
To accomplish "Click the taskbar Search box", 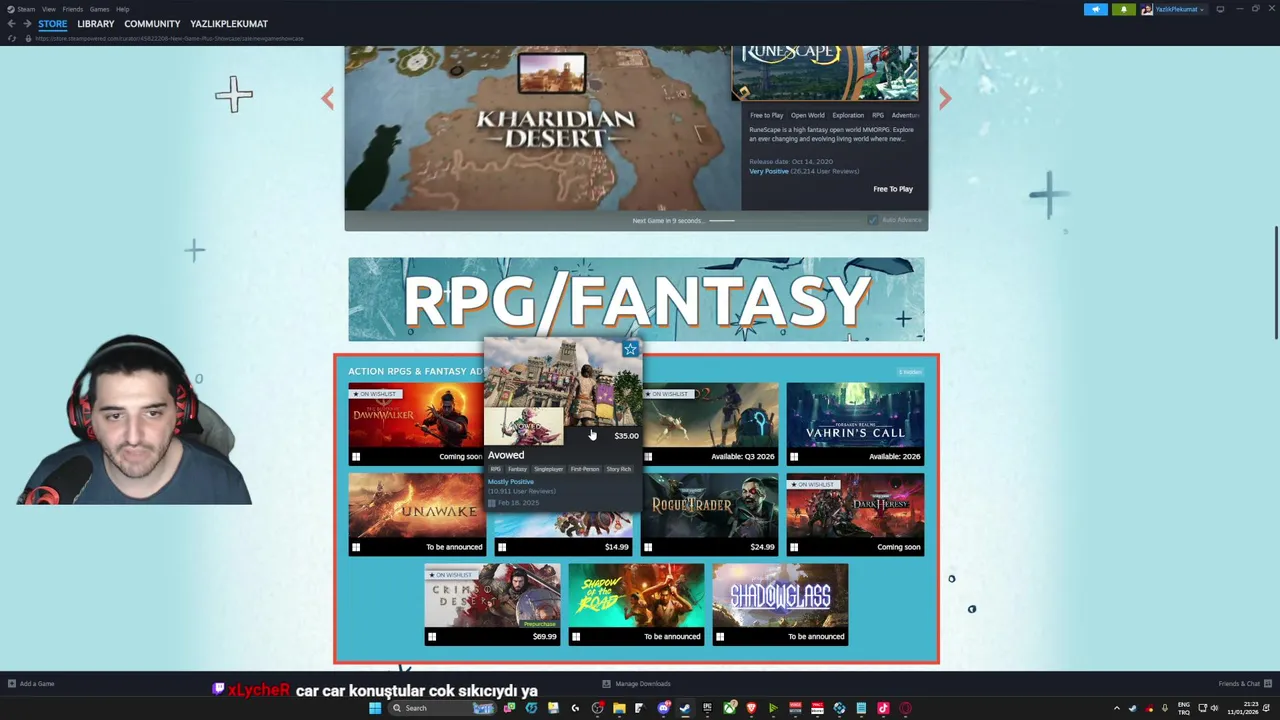I will click(x=443, y=708).
